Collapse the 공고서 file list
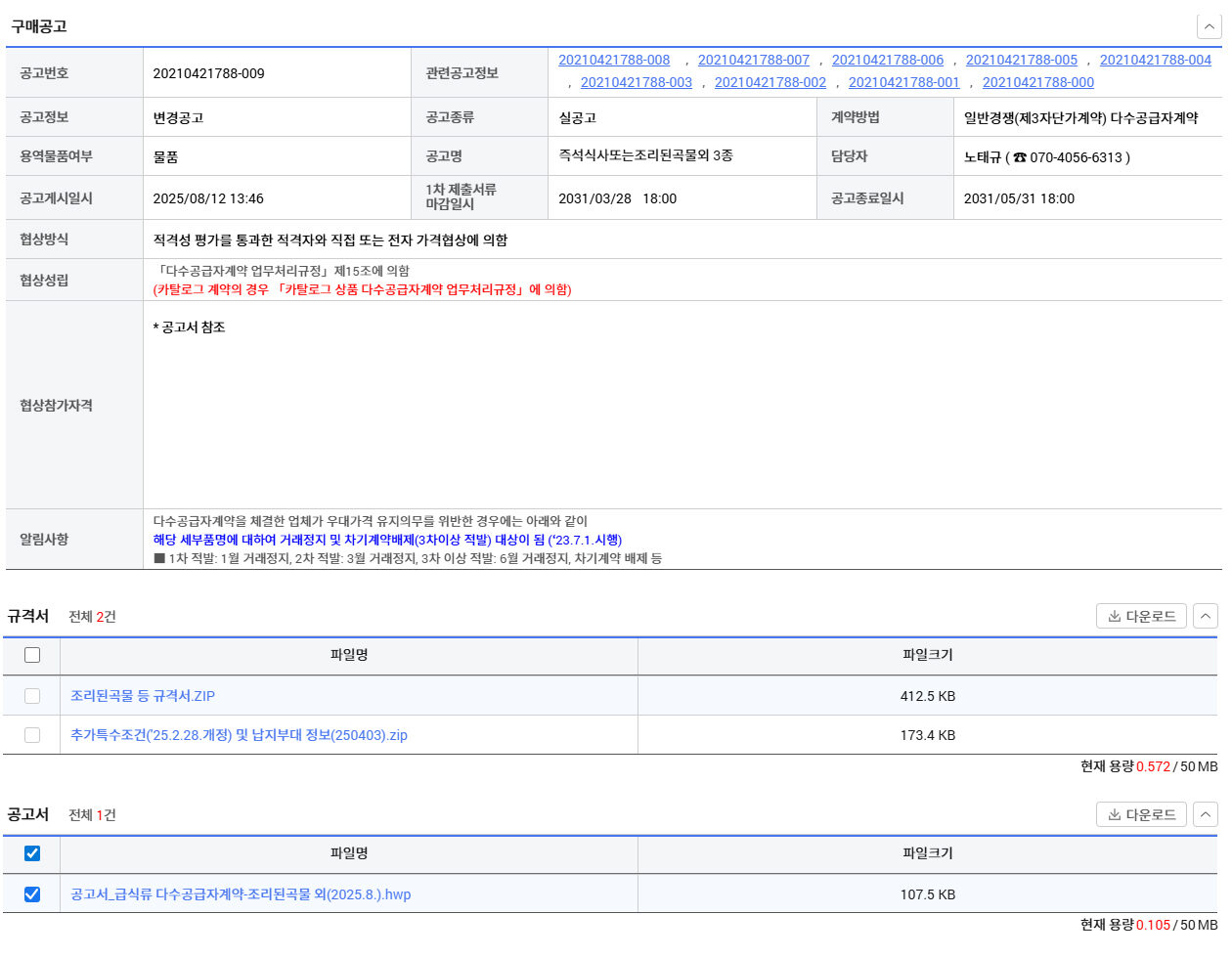 (x=1206, y=814)
